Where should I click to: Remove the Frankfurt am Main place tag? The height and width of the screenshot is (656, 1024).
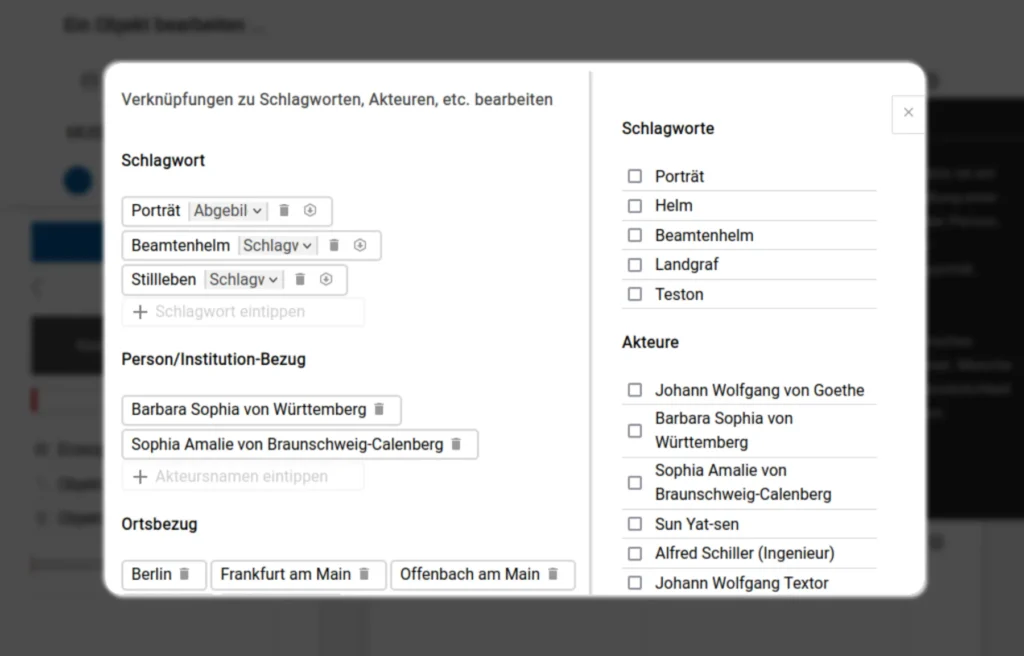click(x=364, y=574)
